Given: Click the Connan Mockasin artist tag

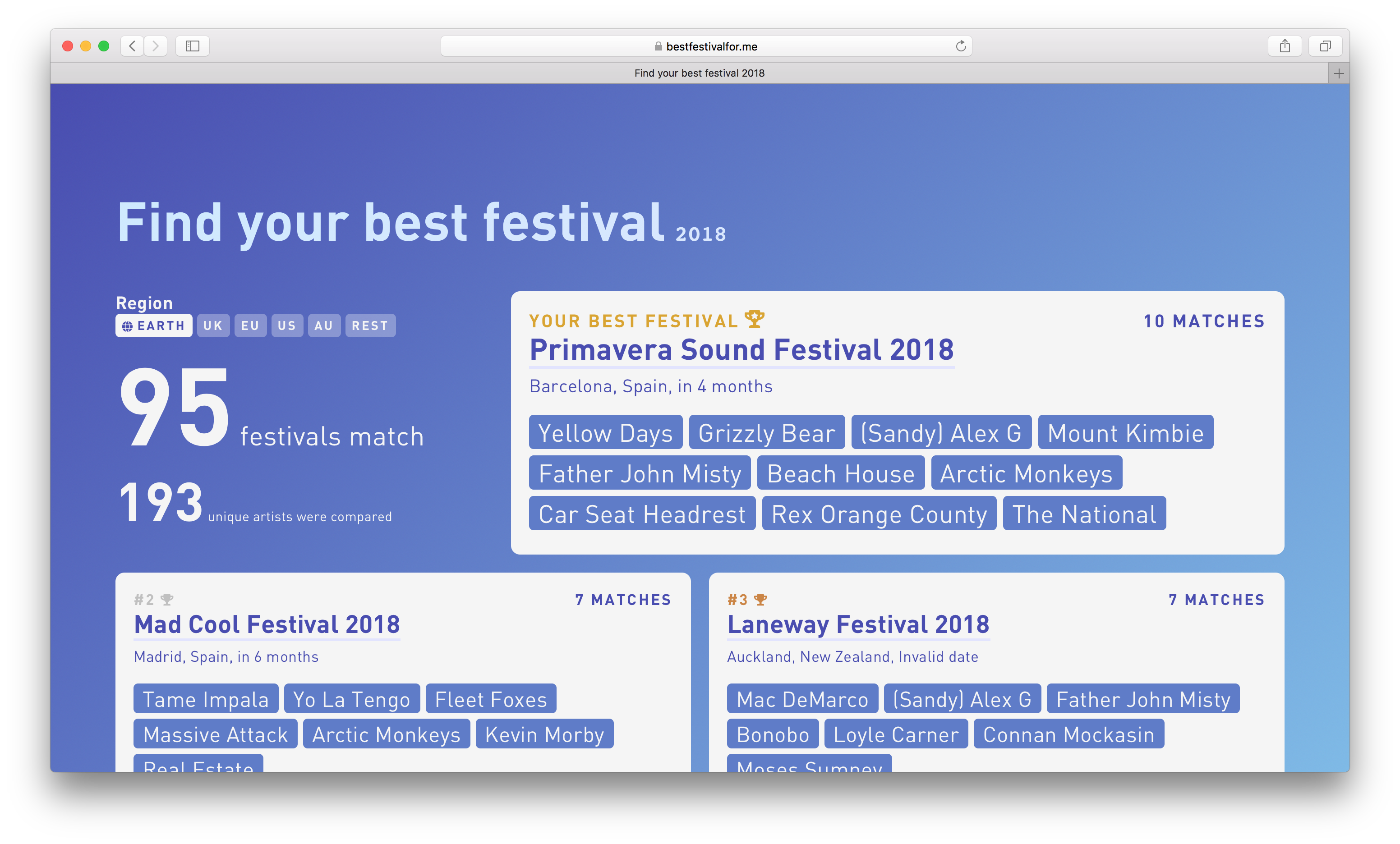Looking at the screenshot, I should pyautogui.click(x=1069, y=734).
